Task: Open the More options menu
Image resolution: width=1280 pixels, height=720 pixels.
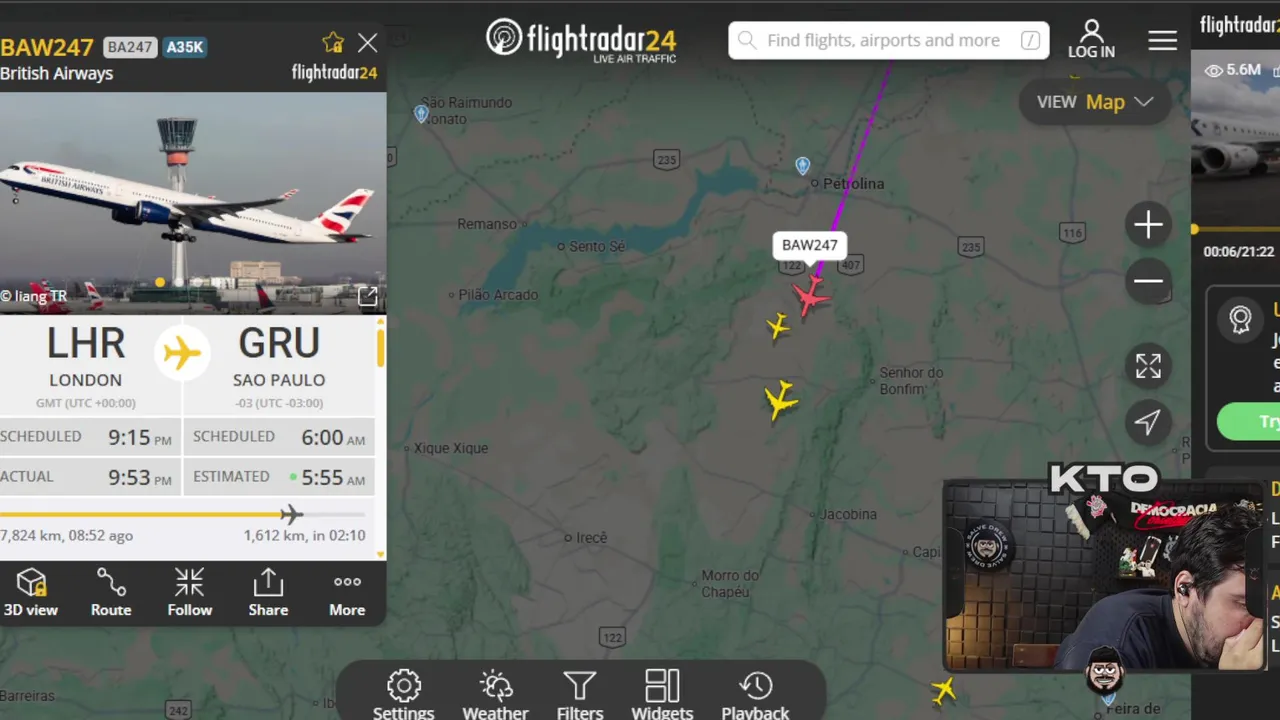Action: 347,592
